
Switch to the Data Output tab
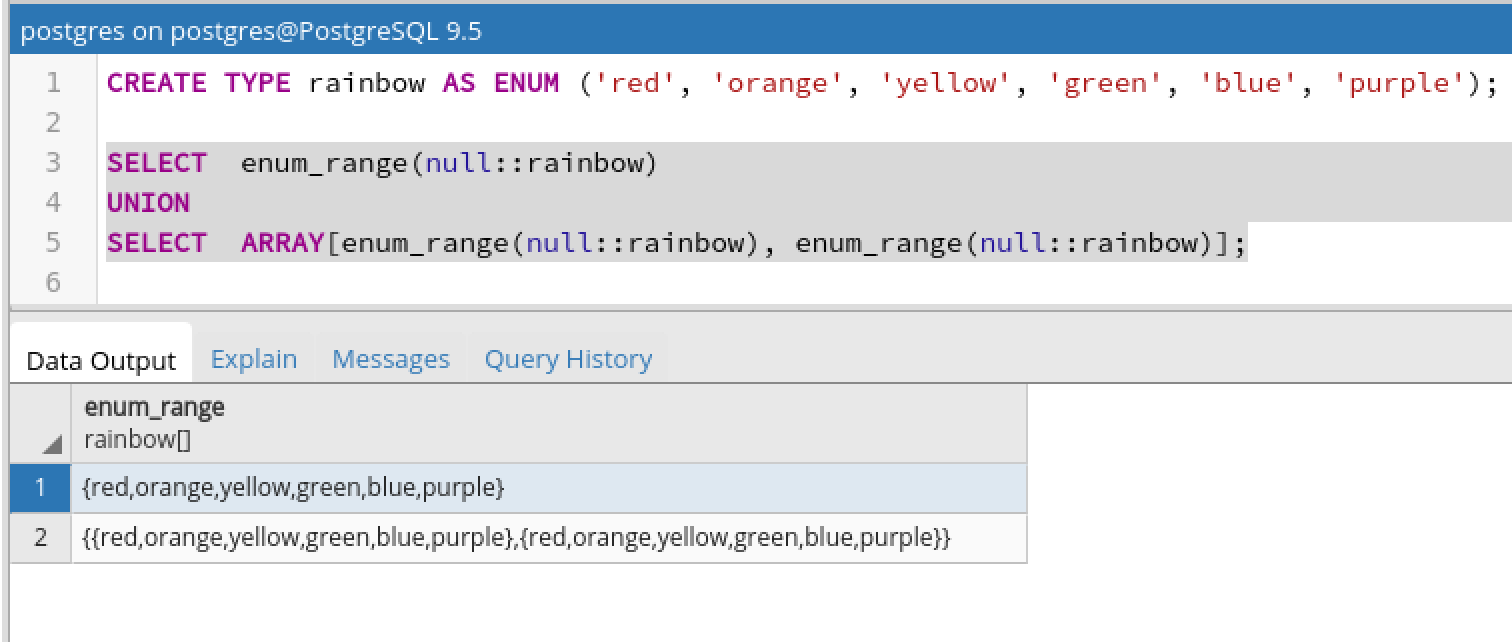101,360
